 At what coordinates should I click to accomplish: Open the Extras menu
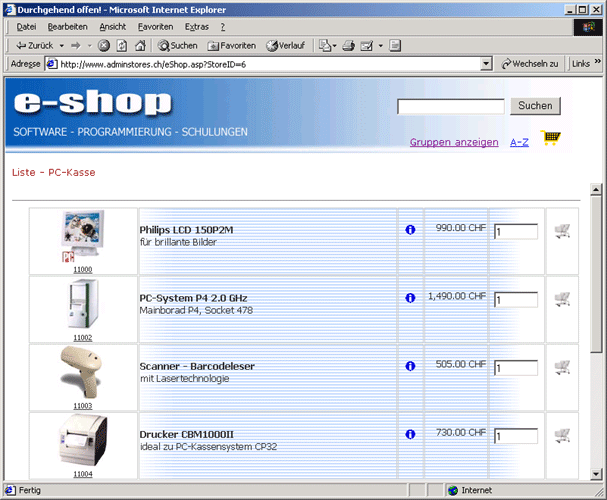pos(197,27)
